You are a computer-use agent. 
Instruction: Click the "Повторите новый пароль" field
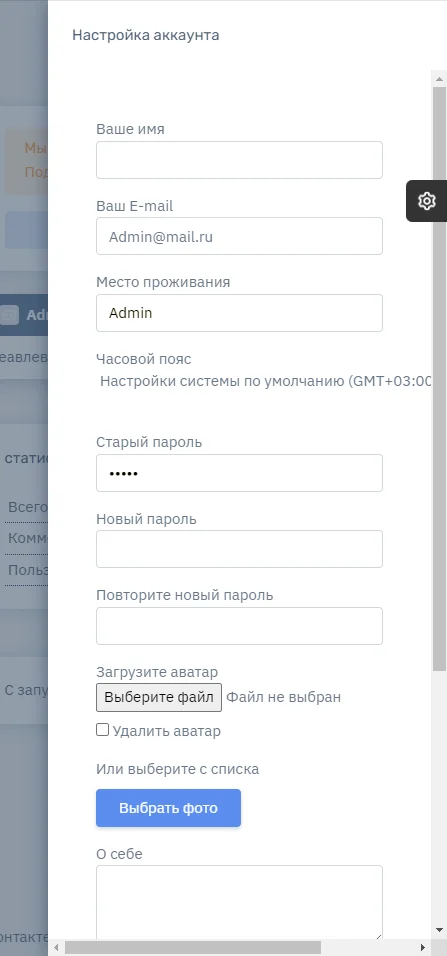(x=239, y=626)
